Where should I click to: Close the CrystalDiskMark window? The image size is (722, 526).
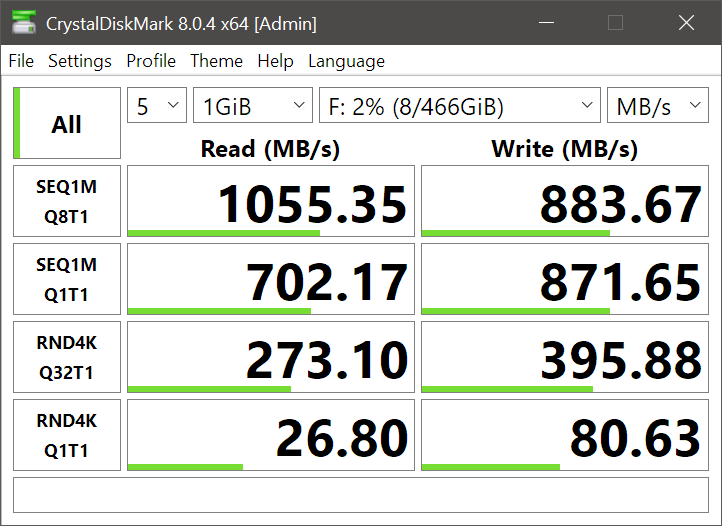[x=686, y=22]
